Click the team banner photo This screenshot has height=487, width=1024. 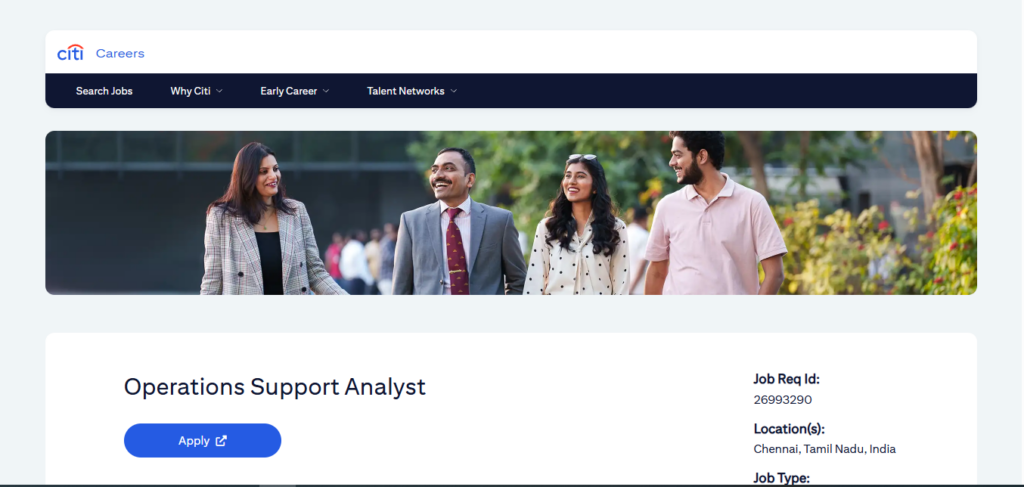click(511, 213)
